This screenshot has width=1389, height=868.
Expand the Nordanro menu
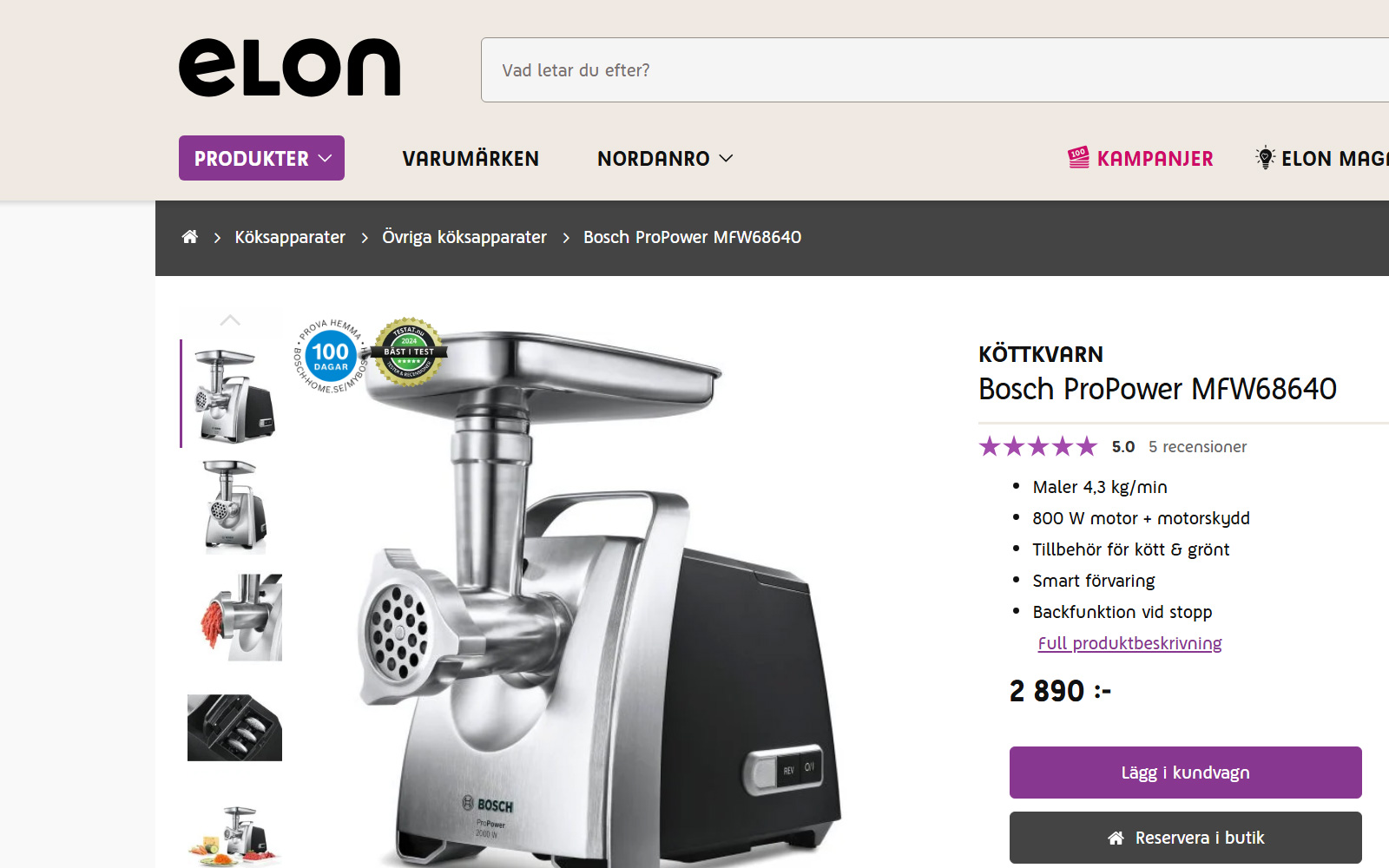pyautogui.click(x=665, y=159)
